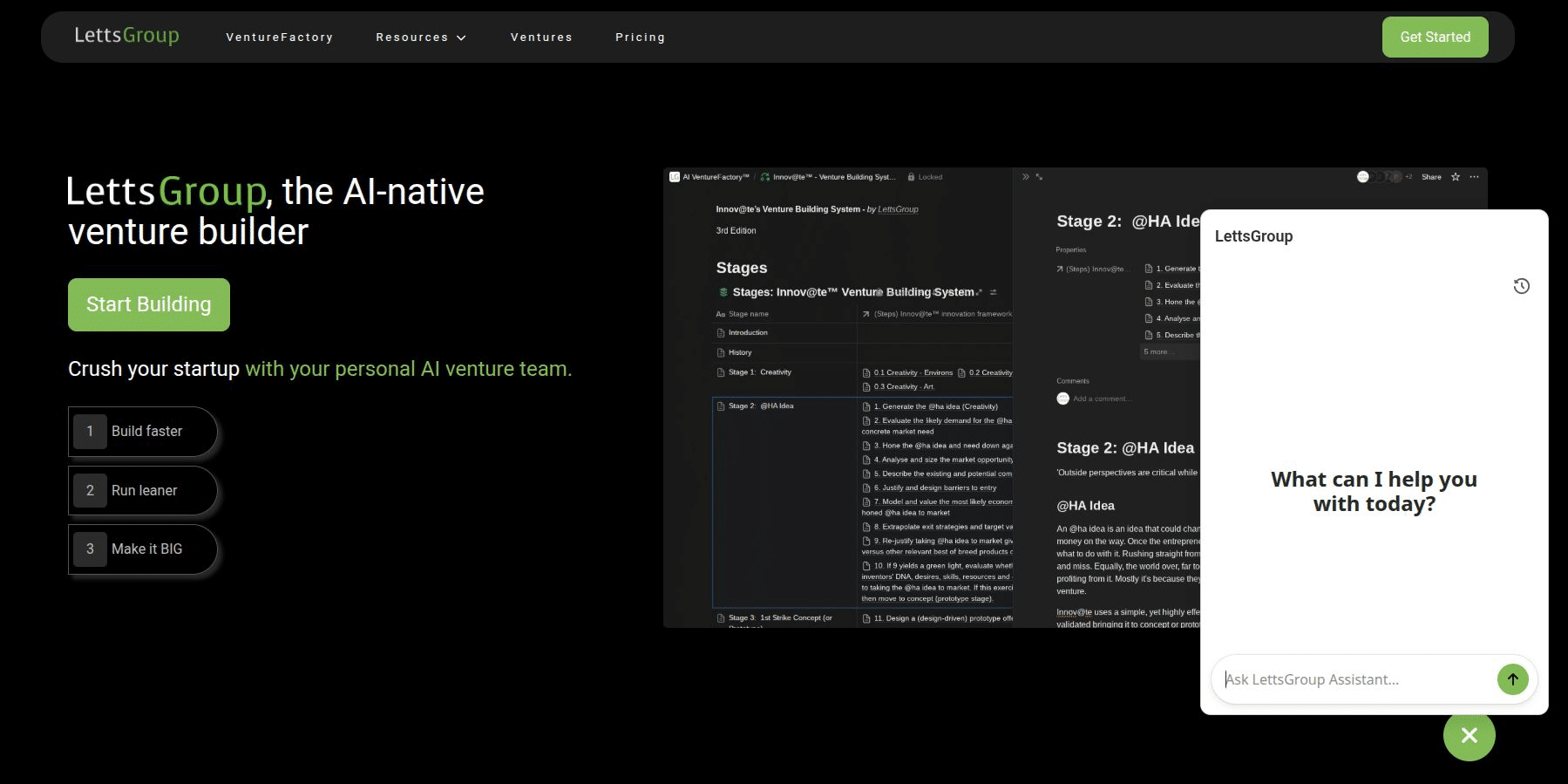Screen dimensions: 1568x784
Task: Click 'What can I help you with today?' text
Action: point(1374,492)
